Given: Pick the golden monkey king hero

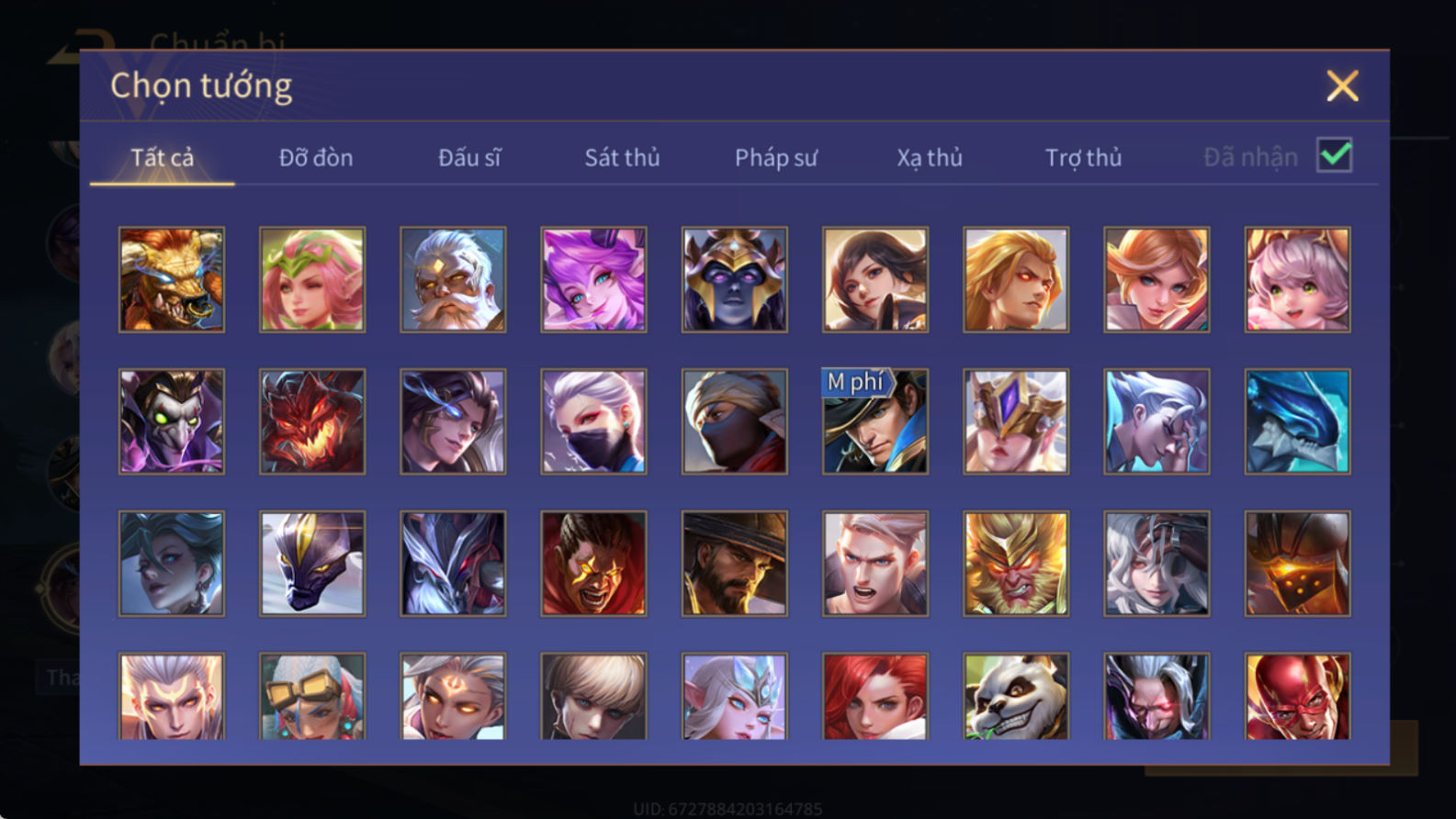Looking at the screenshot, I should [x=1016, y=563].
